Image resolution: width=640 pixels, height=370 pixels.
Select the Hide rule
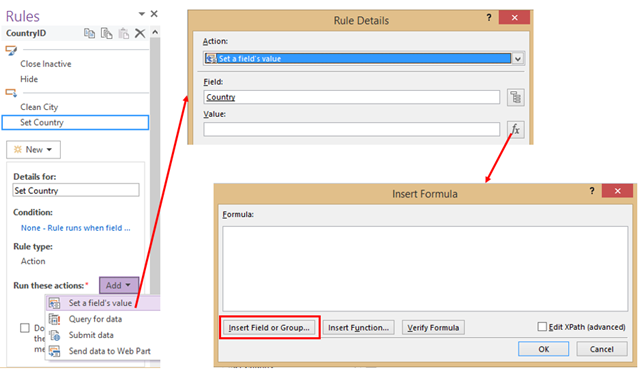click(x=29, y=79)
